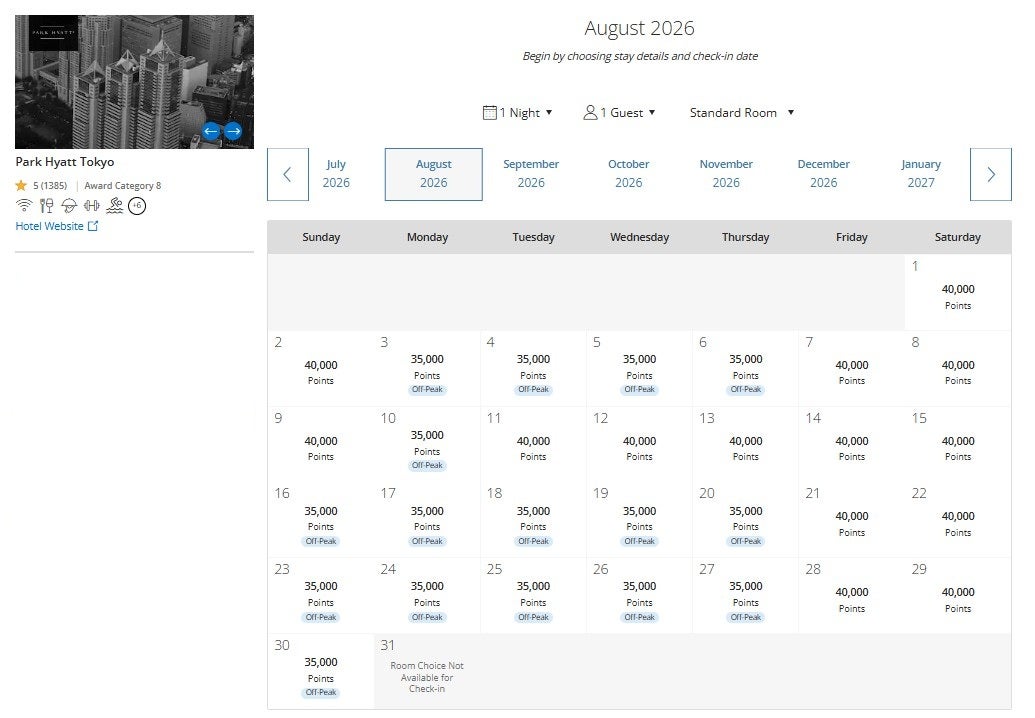
Task: Click the room service cloche icon
Action: pos(69,205)
